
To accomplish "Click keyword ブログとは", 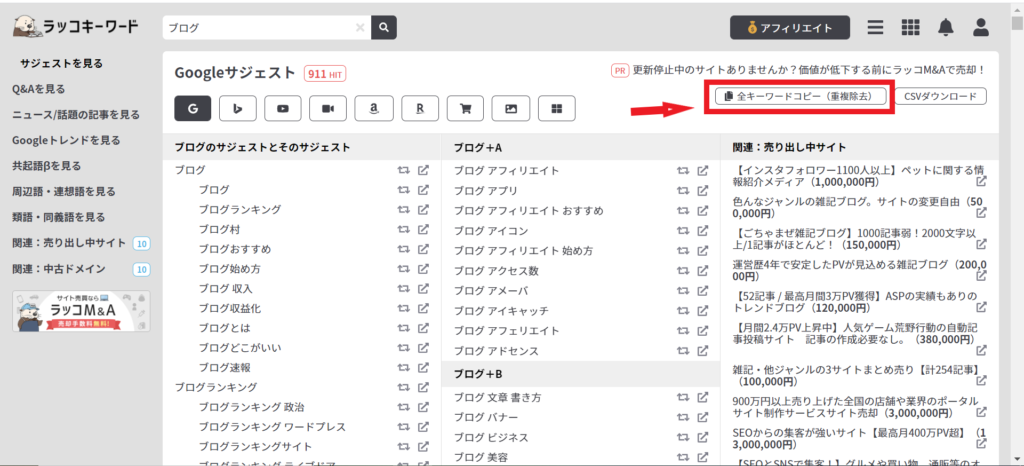I will (x=225, y=328).
